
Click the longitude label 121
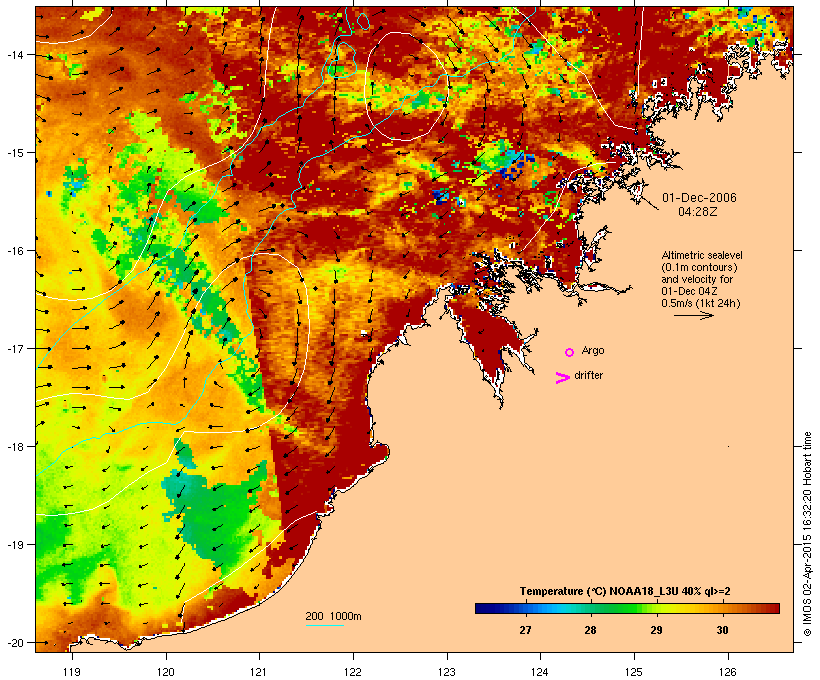click(259, 672)
